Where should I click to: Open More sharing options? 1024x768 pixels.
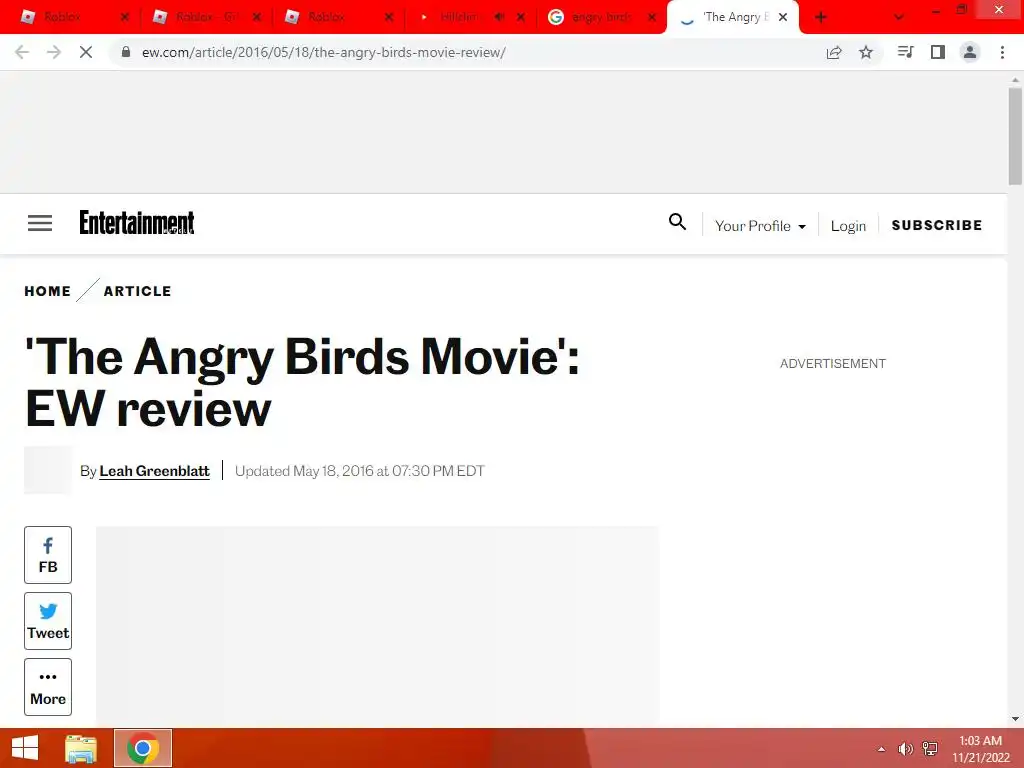48,687
